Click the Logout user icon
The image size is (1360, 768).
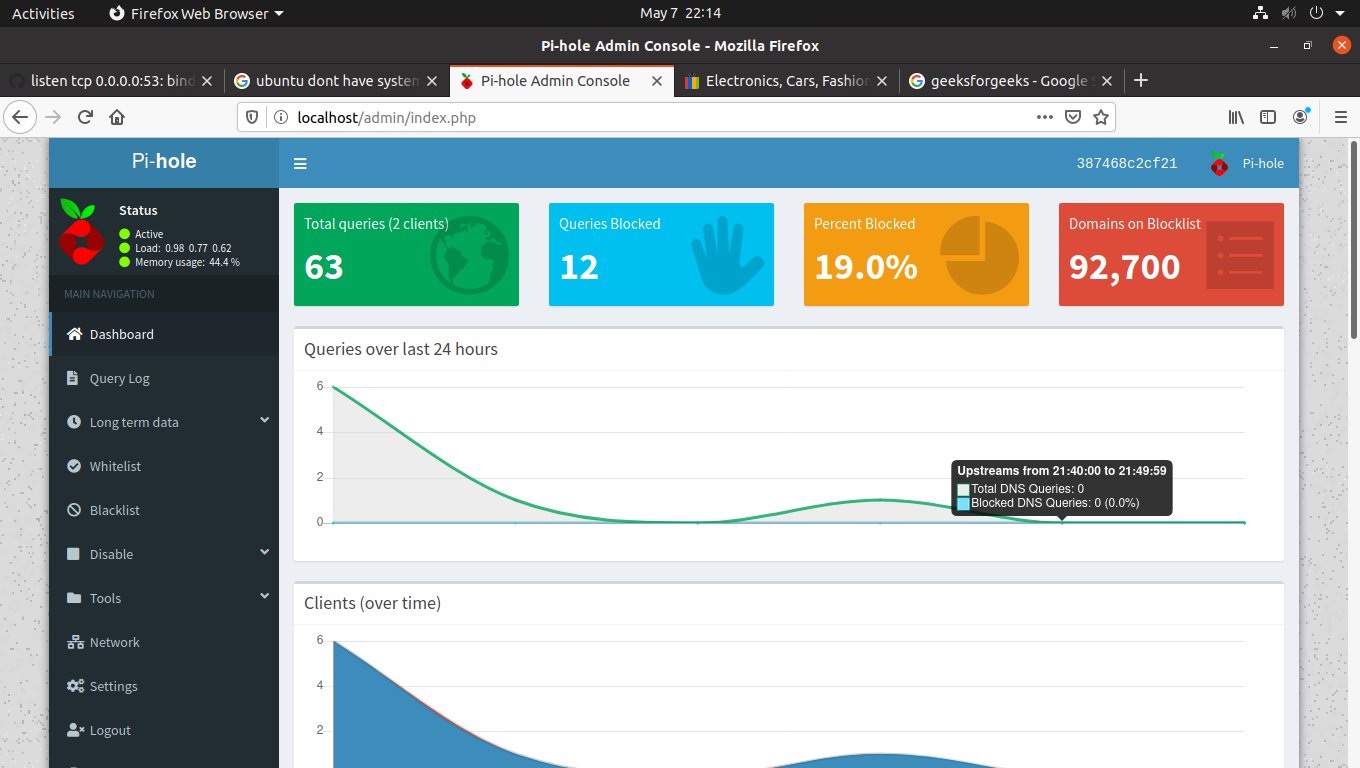[75, 730]
